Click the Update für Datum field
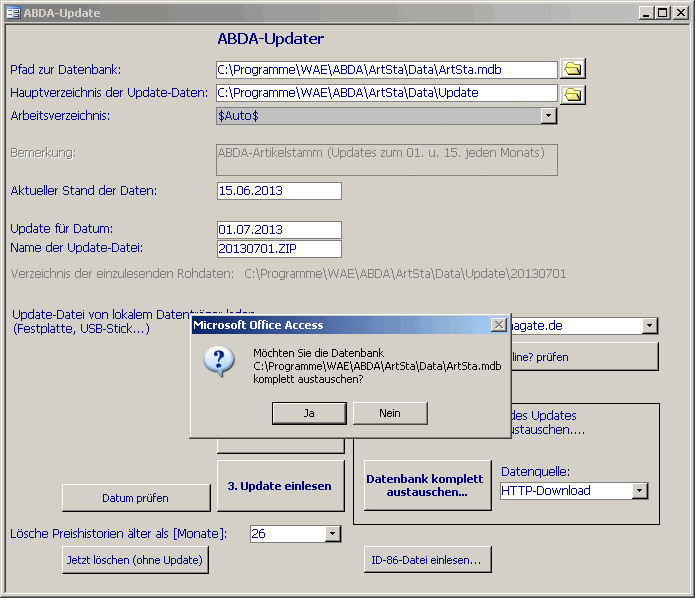This screenshot has width=695, height=598. point(279,230)
